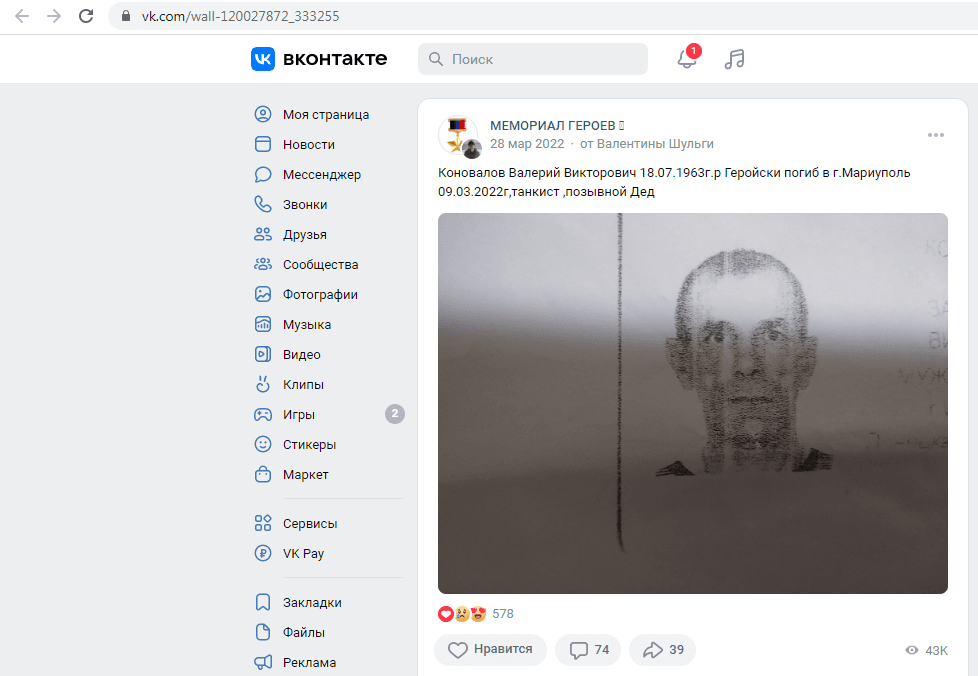Click the Друзья people icon
This screenshot has width=978, height=676.
point(263,234)
